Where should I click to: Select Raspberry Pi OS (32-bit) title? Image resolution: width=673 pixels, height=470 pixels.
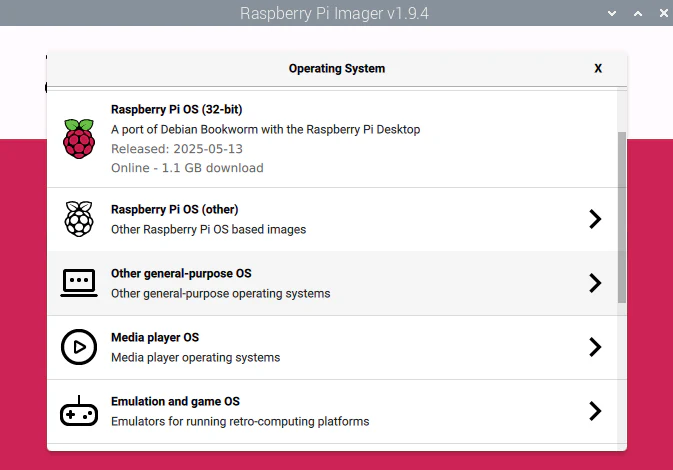[176, 109]
